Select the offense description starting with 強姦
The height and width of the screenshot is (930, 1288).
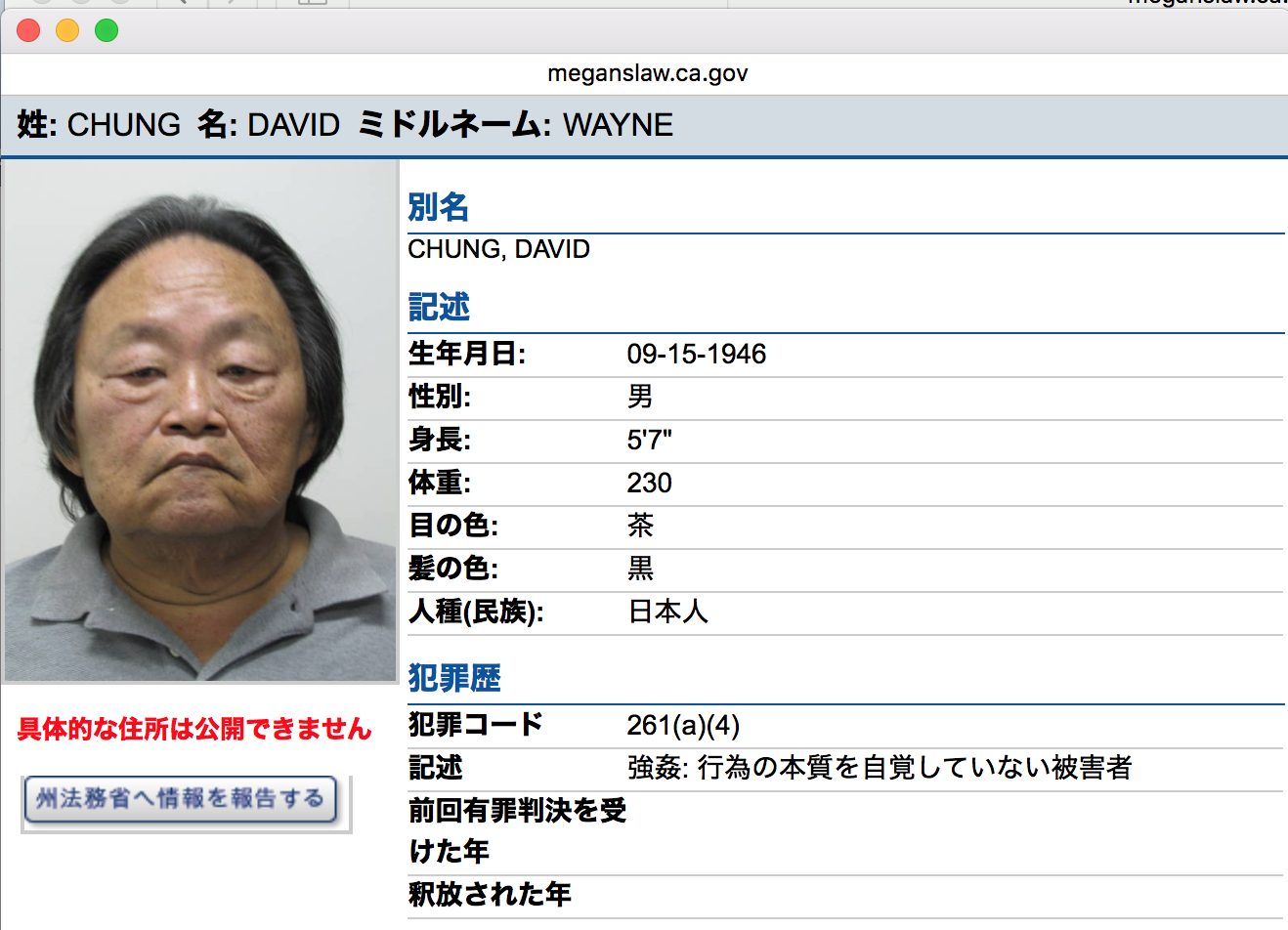tap(879, 768)
